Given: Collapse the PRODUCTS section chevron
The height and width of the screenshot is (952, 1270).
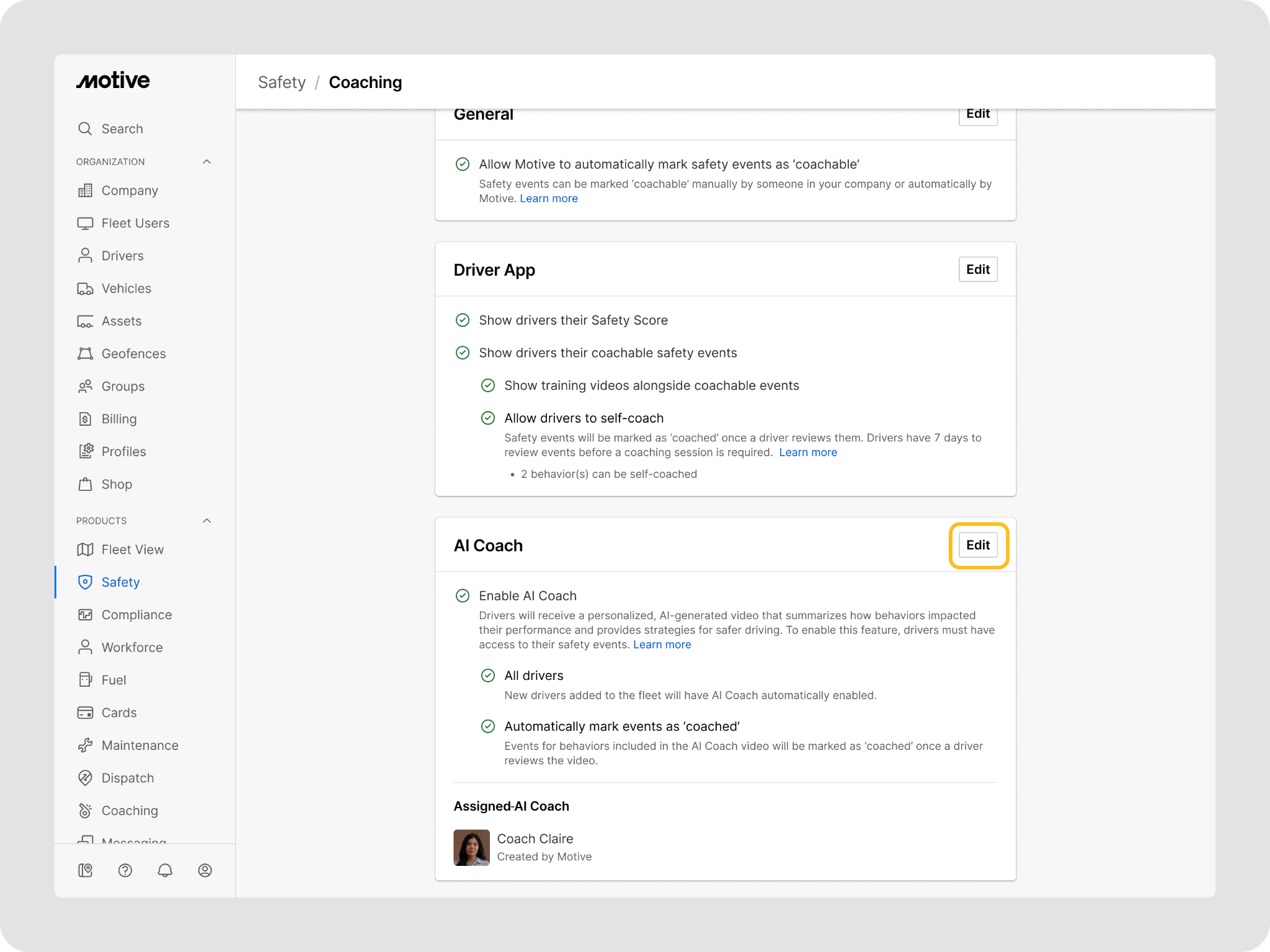Looking at the screenshot, I should 207,521.
